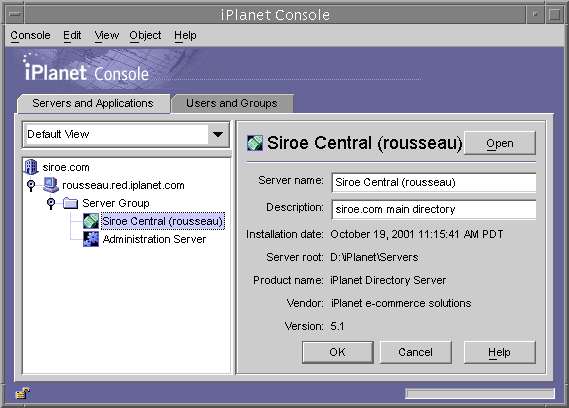Switch to the Users and Groups tab

click(x=232, y=103)
